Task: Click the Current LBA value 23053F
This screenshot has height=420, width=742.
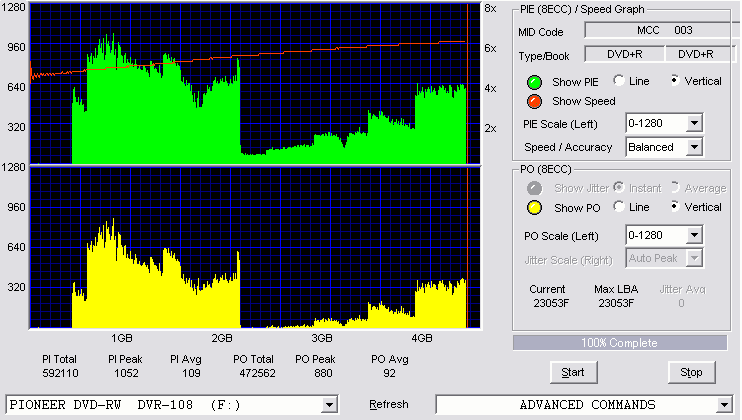Action: click(x=551, y=303)
